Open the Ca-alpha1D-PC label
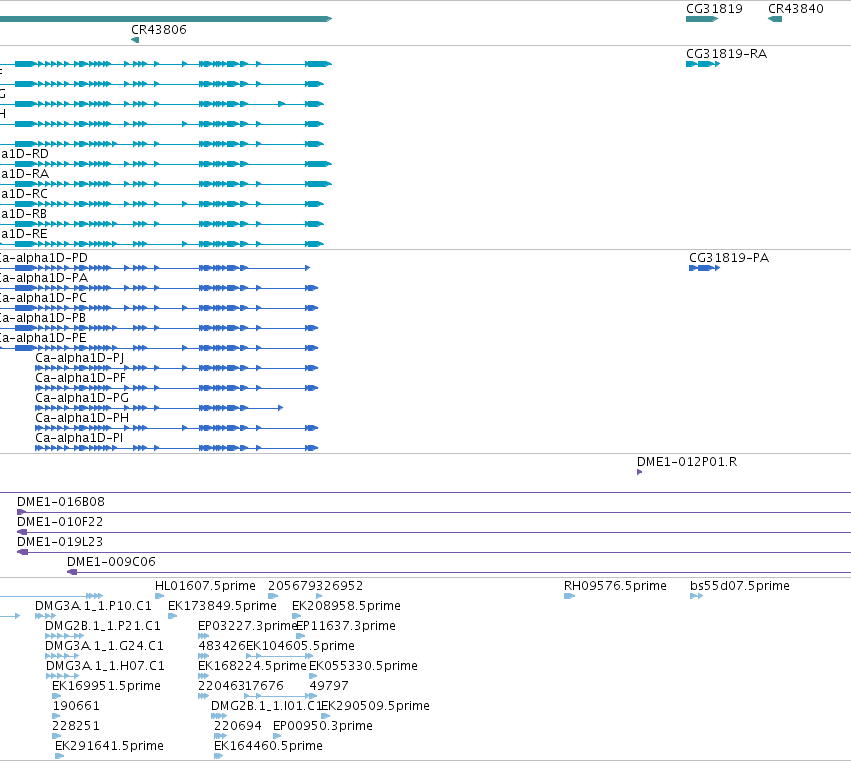Image resolution: width=851 pixels, height=761 pixels. pyautogui.click(x=43, y=298)
